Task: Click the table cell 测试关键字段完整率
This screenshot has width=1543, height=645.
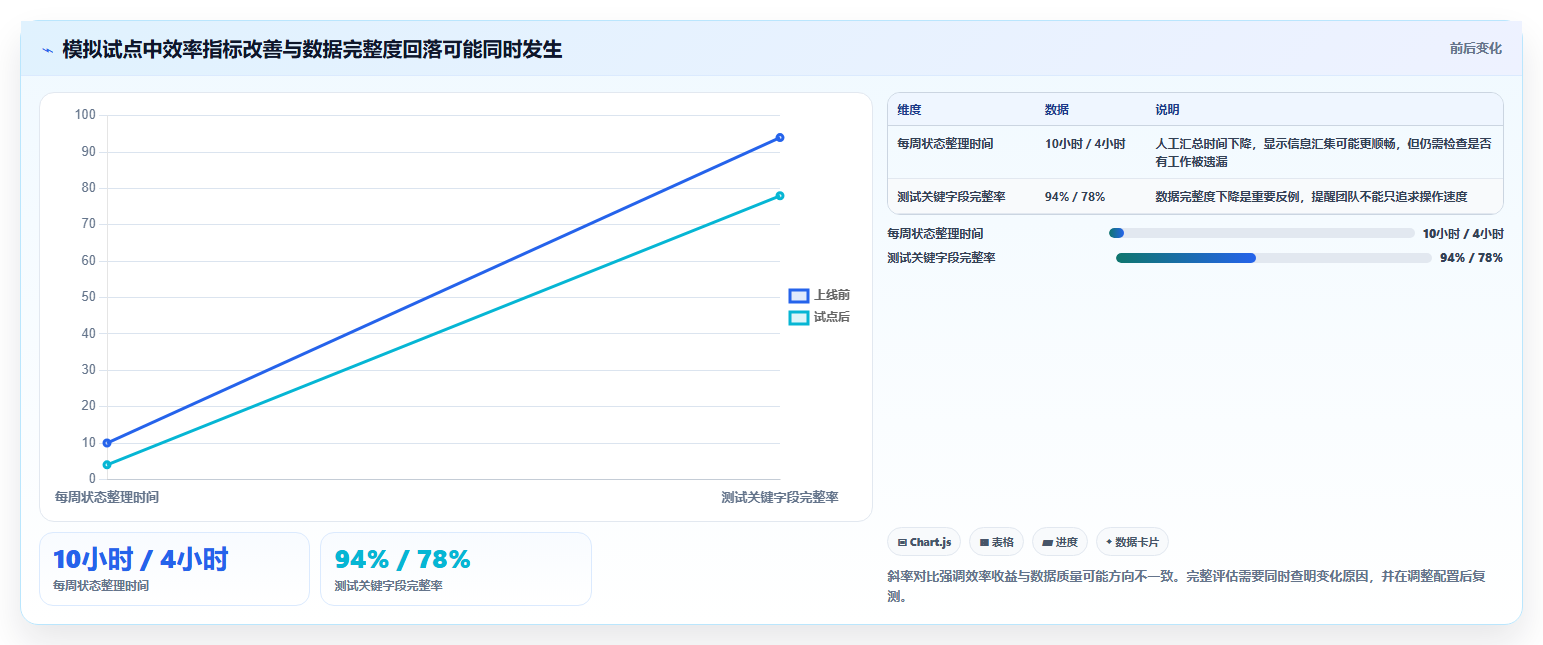Action: 951,197
